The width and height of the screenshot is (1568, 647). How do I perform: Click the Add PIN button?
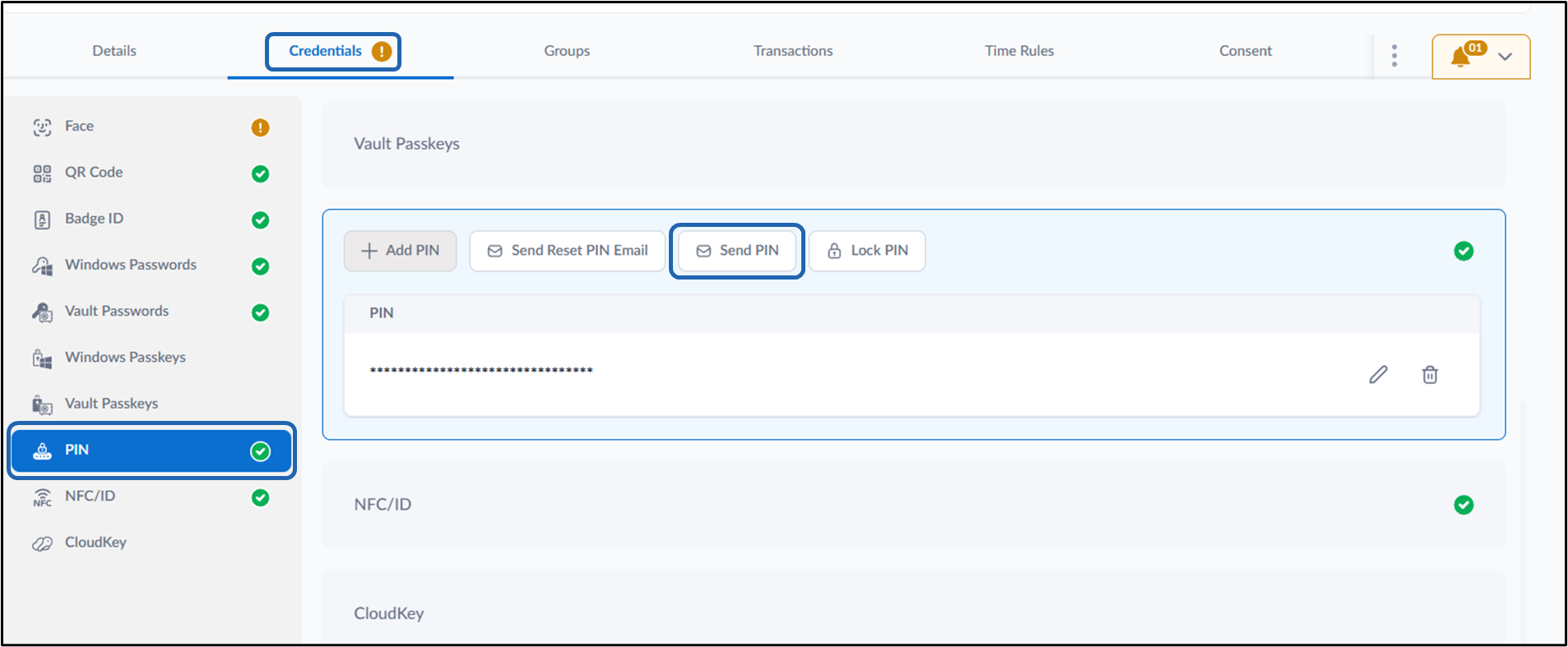pyautogui.click(x=400, y=251)
